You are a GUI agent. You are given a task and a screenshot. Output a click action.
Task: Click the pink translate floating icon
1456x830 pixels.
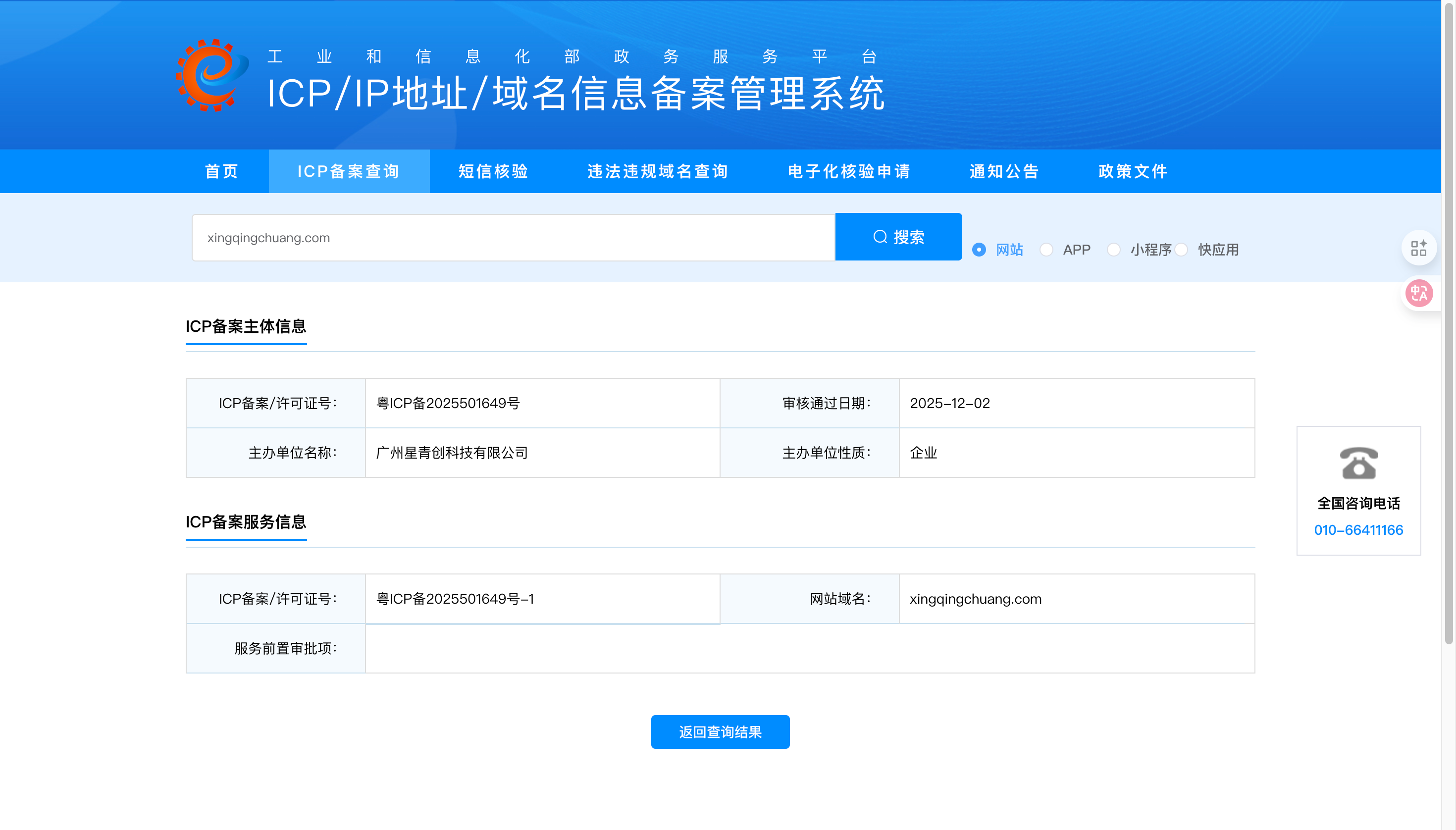[1418, 294]
